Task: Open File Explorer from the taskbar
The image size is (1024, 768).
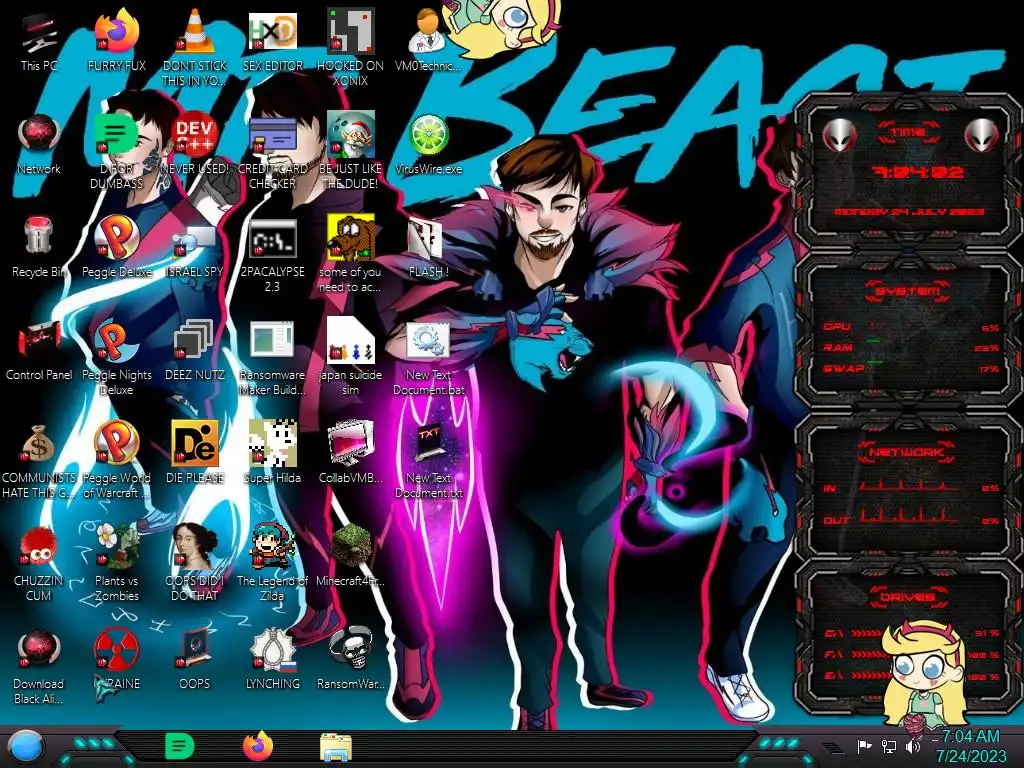Action: 336,748
